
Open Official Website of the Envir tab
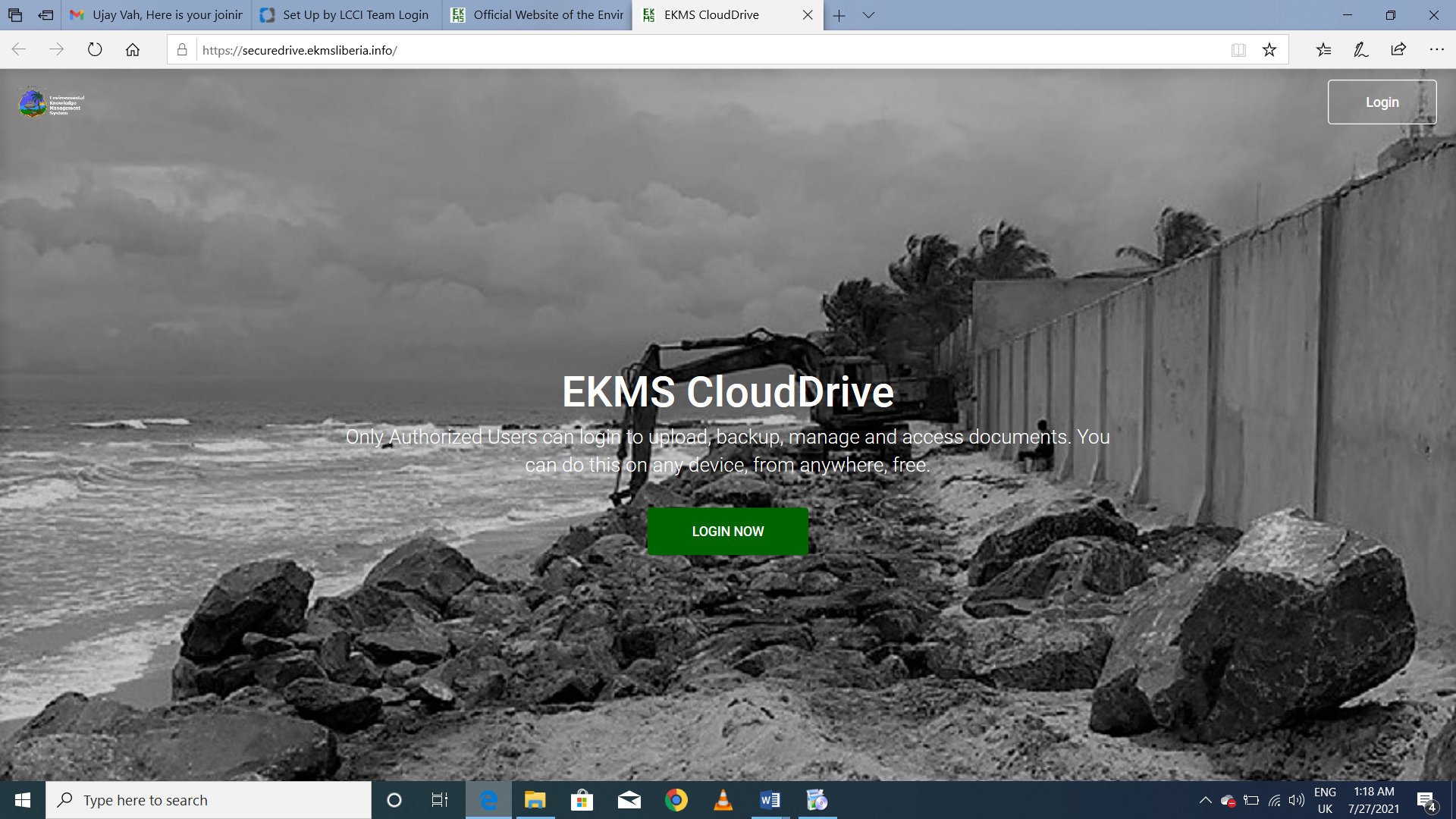click(x=538, y=15)
